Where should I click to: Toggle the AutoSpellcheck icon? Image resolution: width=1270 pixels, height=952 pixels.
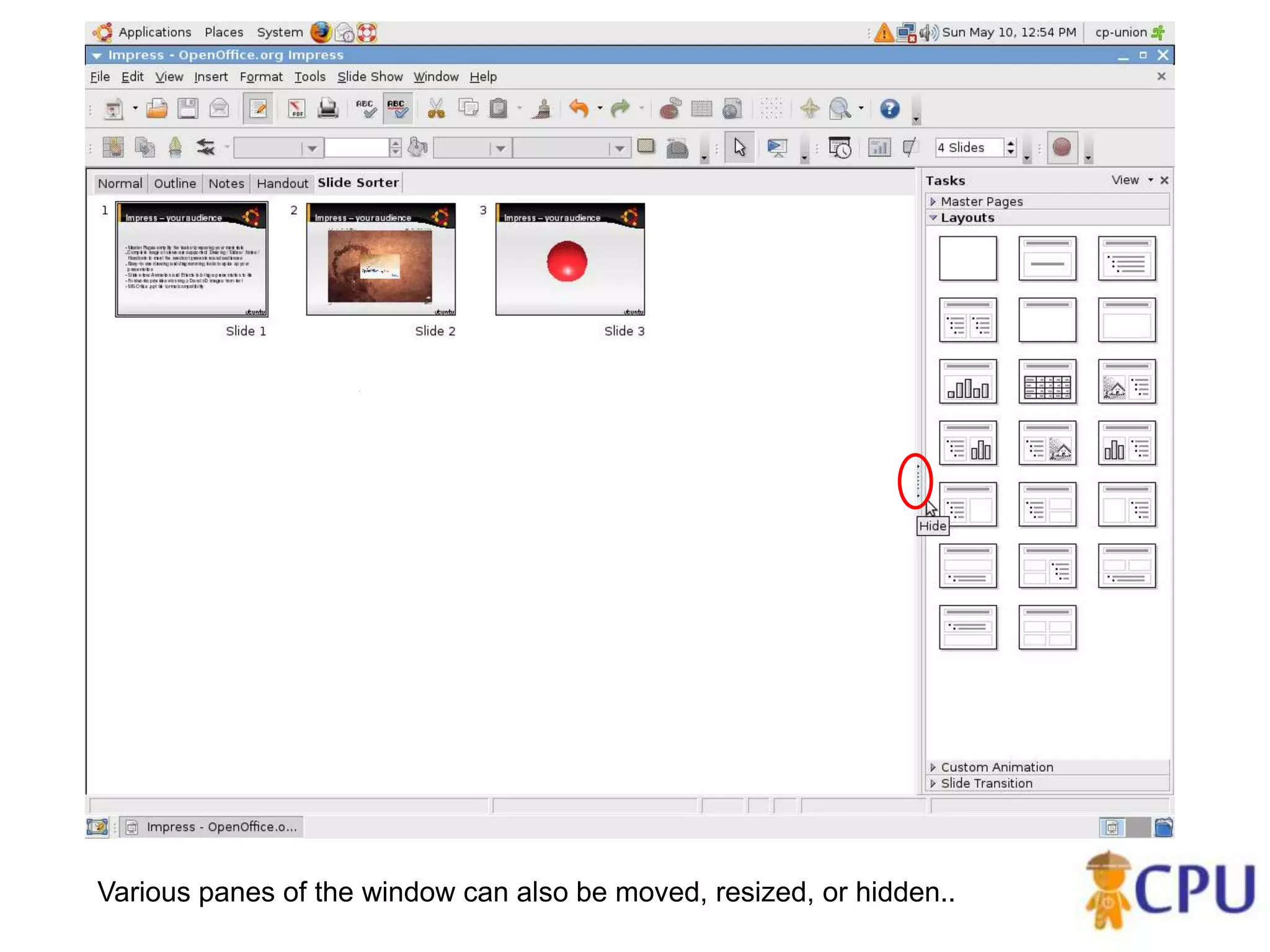[397, 109]
